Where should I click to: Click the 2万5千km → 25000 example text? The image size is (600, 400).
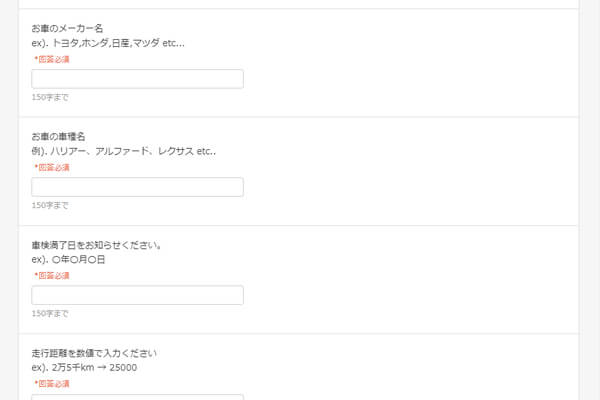click(x=84, y=367)
